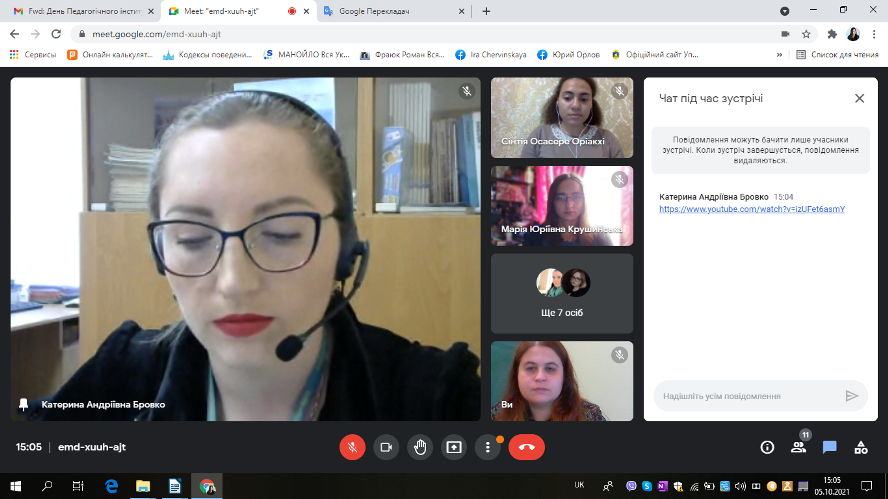Close the Gmail Fwd tab
888x499 pixels.
coord(151,11)
